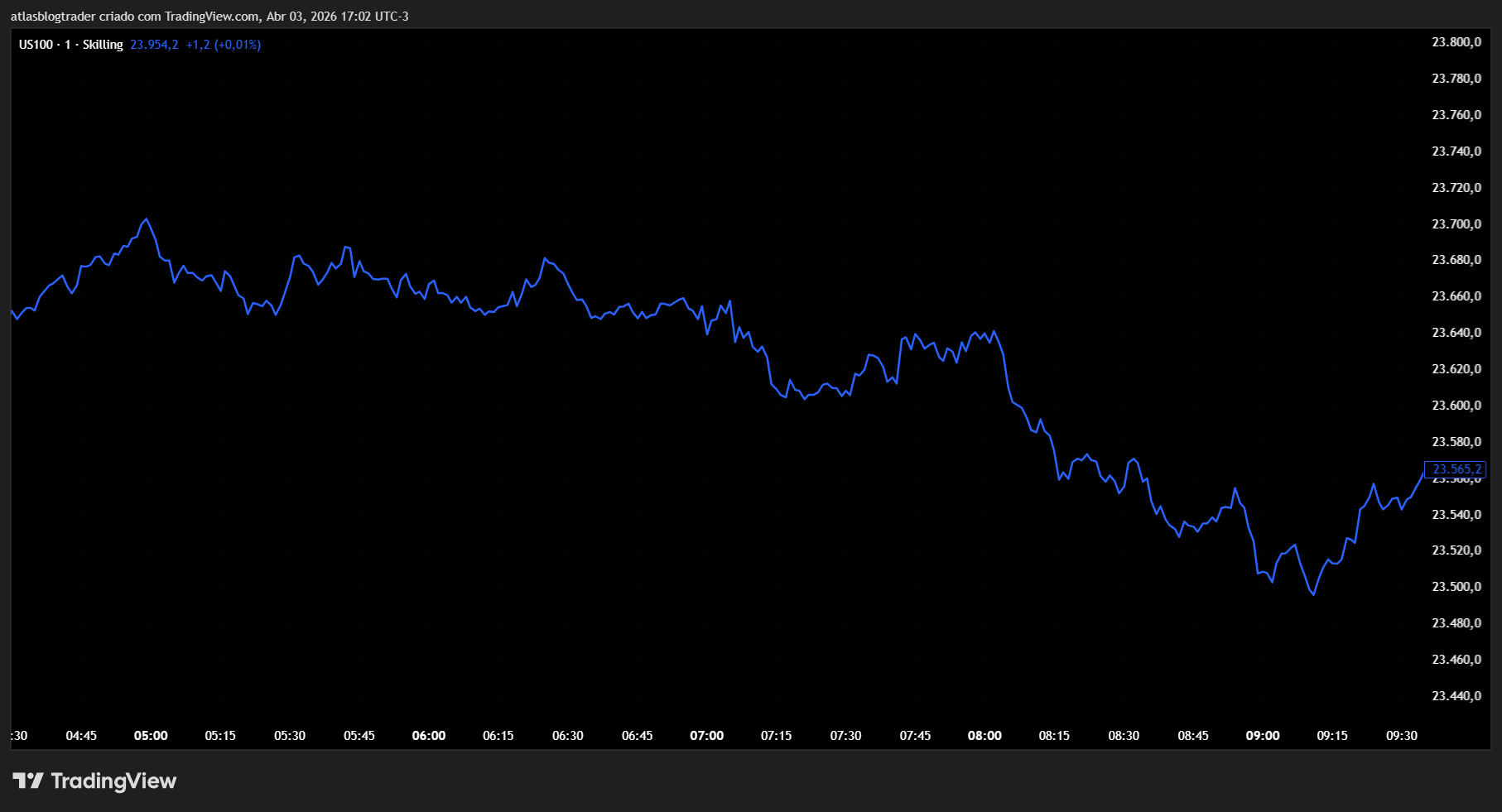The height and width of the screenshot is (812, 1502).
Task: Click the 23.500,0 price scale label
Action: pyautogui.click(x=1456, y=587)
